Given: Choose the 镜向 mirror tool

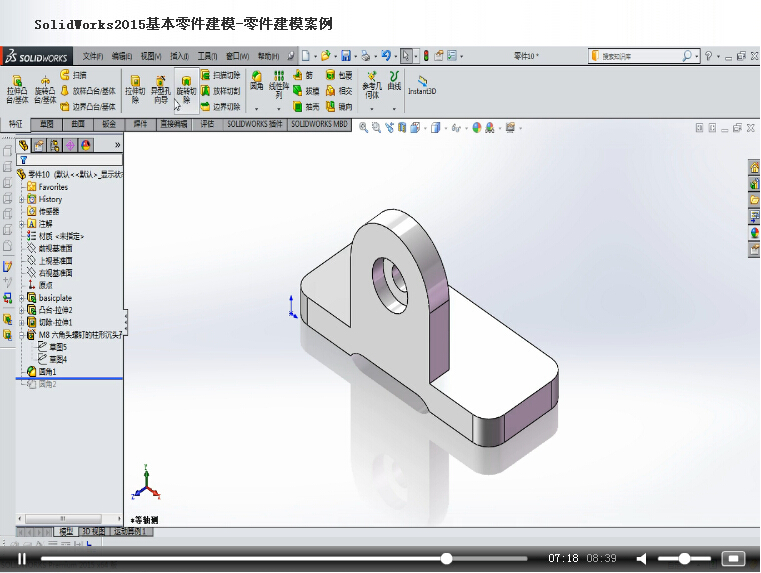Looking at the screenshot, I should pos(339,106).
